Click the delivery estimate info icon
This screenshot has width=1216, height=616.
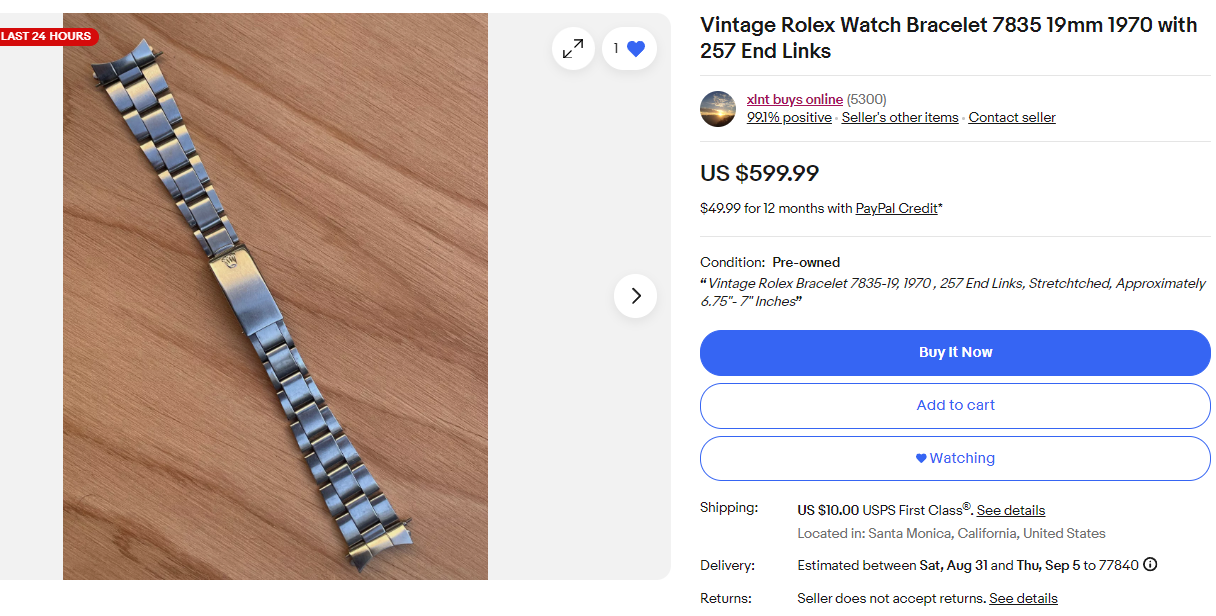1150,565
